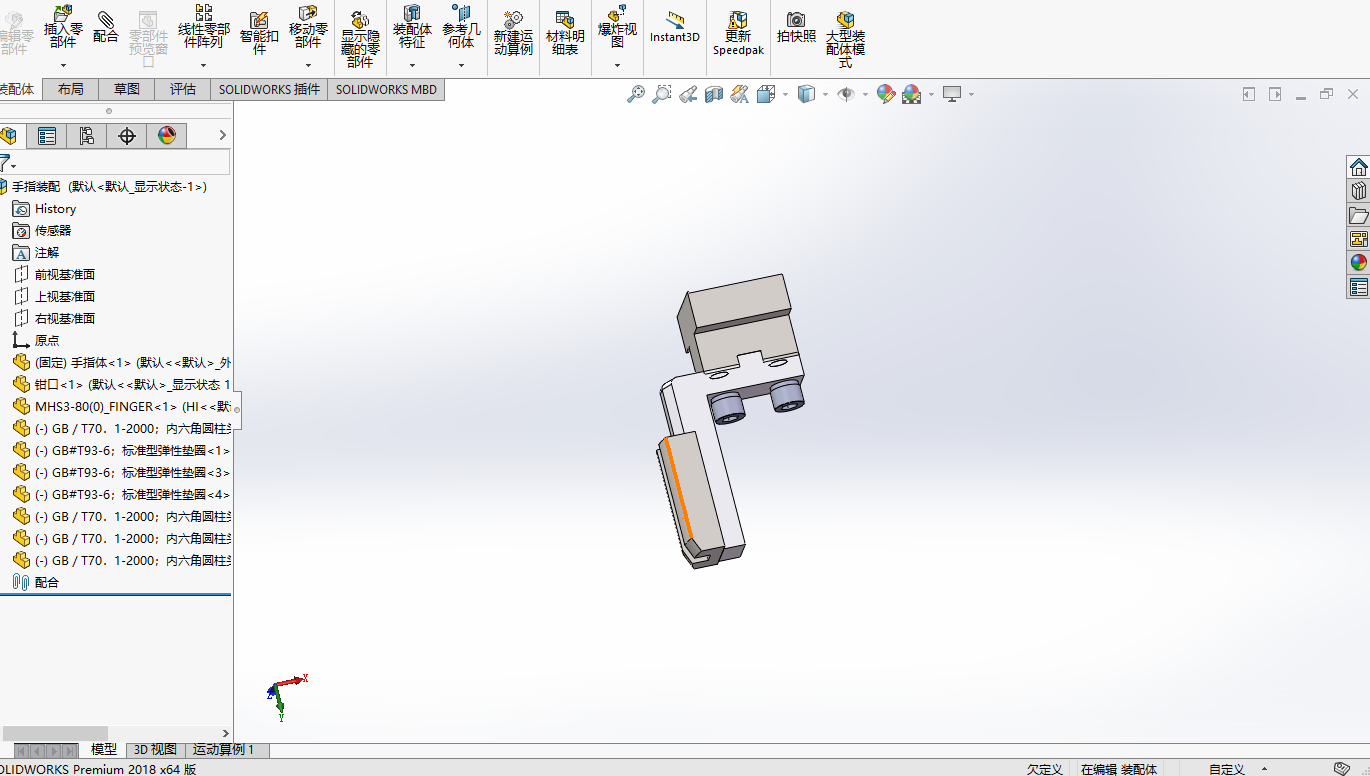Open Appearances task pane color ball
Image resolution: width=1370 pixels, height=776 pixels.
pyautogui.click(x=1358, y=263)
